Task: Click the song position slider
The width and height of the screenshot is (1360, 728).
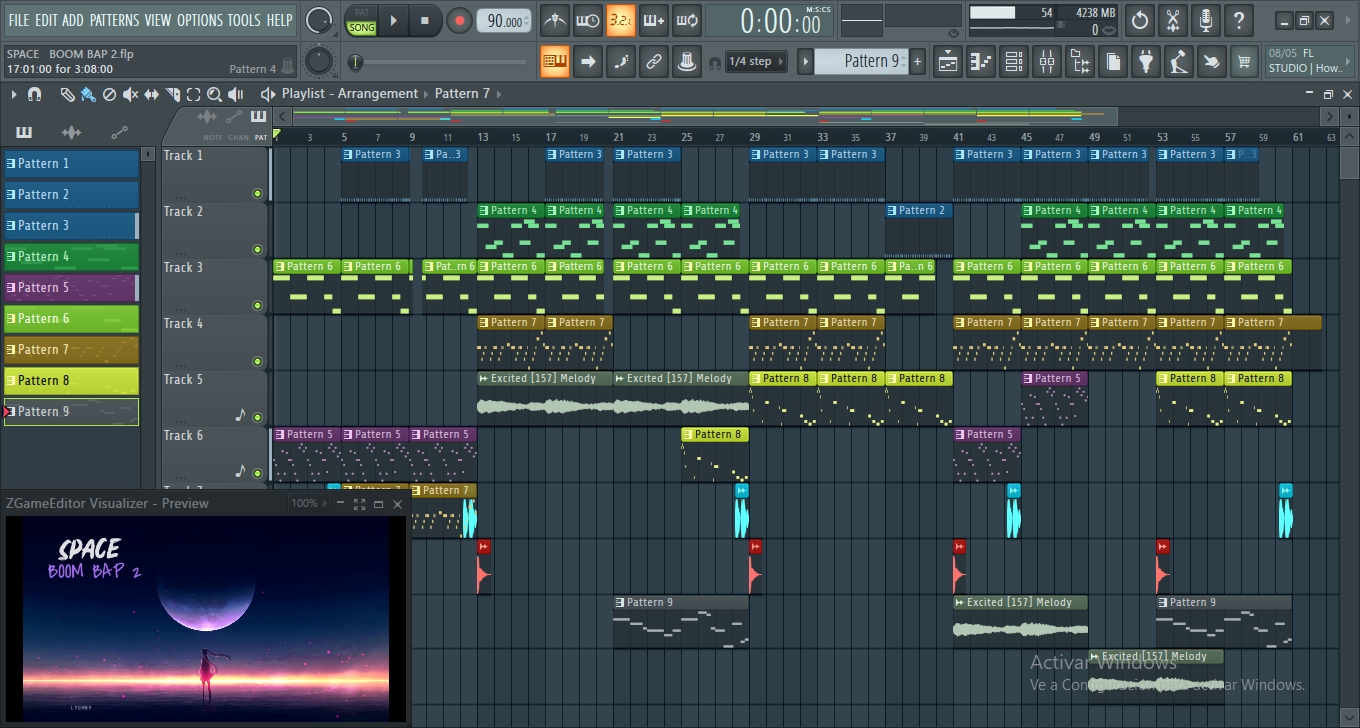Action: (437, 63)
